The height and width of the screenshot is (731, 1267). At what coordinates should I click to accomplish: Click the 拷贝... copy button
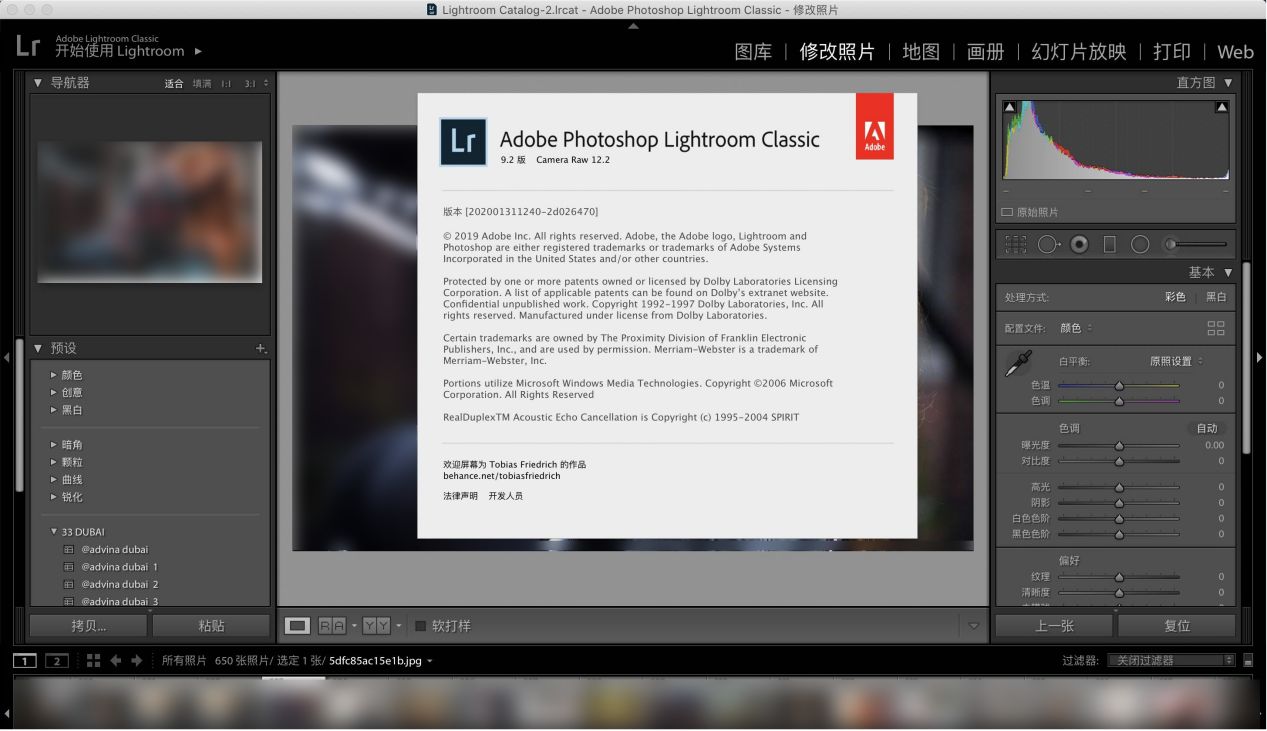click(x=88, y=626)
